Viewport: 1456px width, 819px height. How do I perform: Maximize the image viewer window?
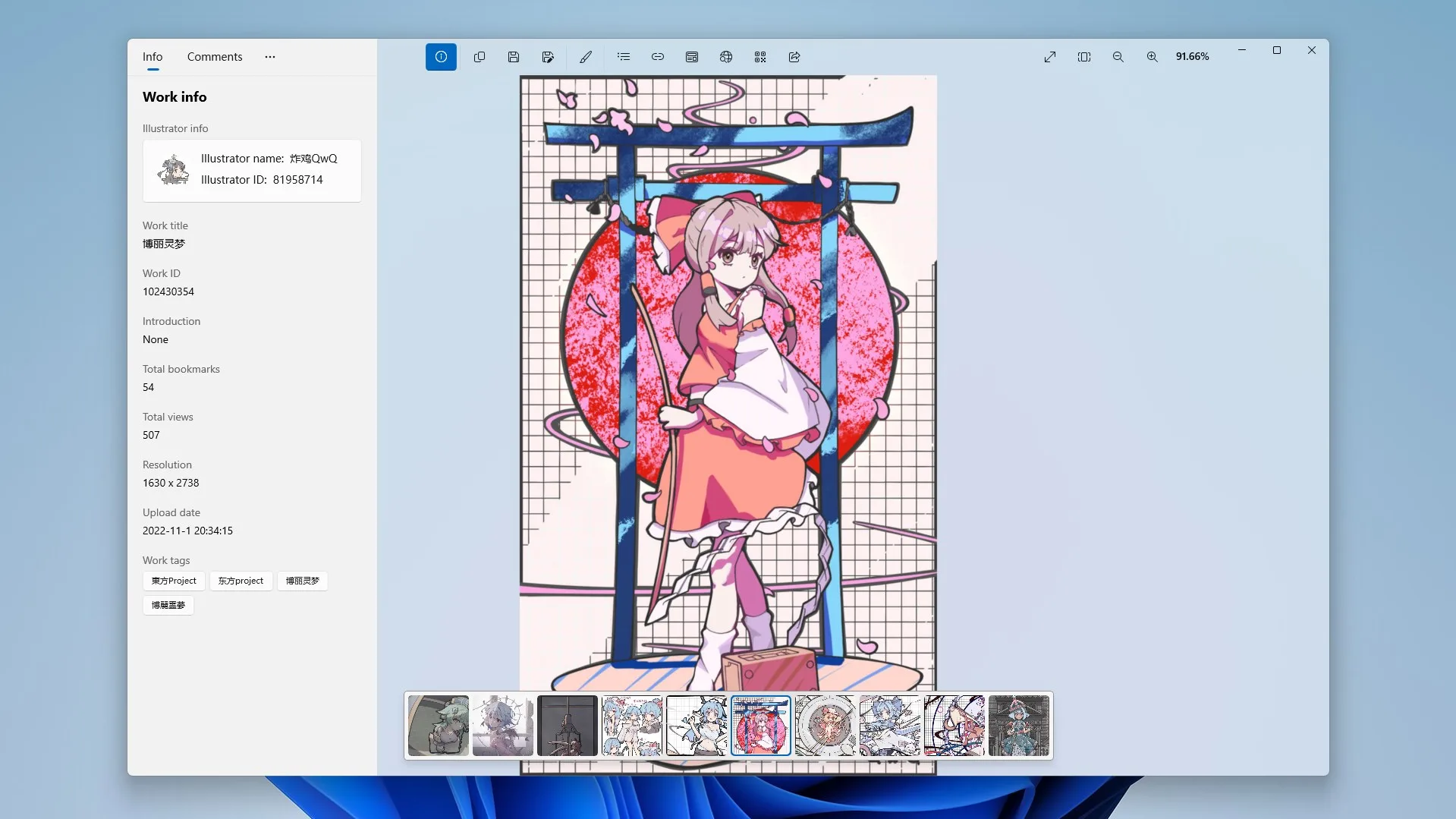(1277, 50)
